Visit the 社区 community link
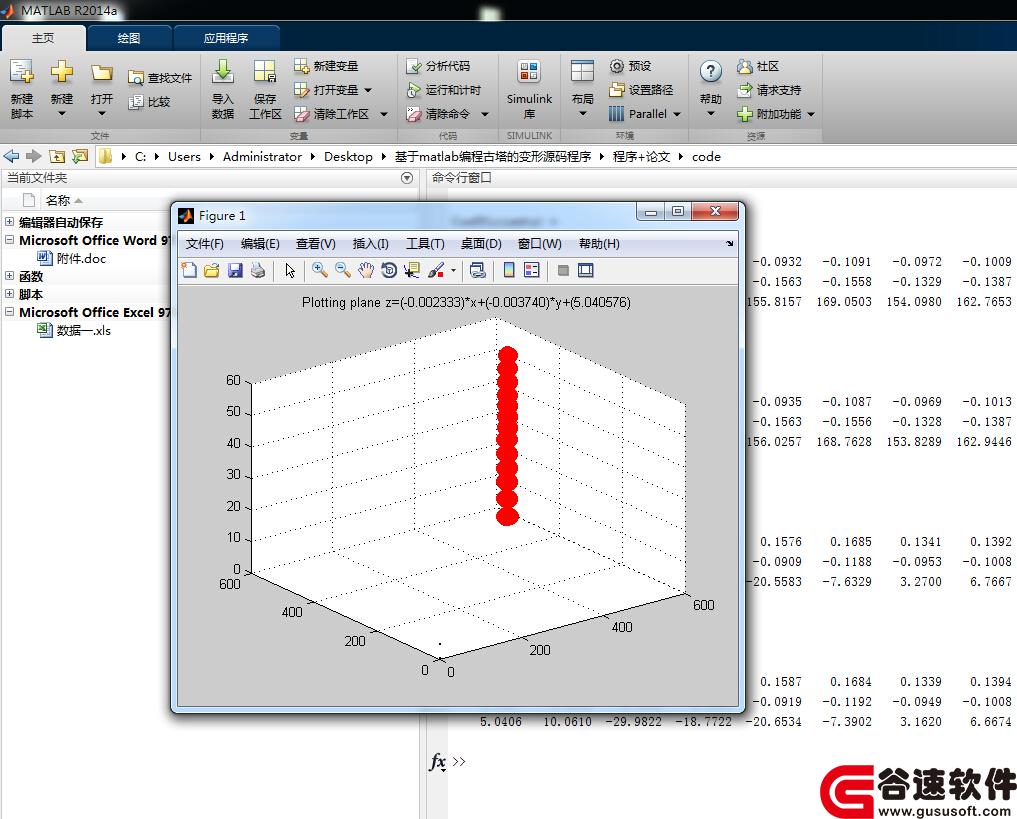Image resolution: width=1017 pixels, height=819 pixels. (x=758, y=66)
